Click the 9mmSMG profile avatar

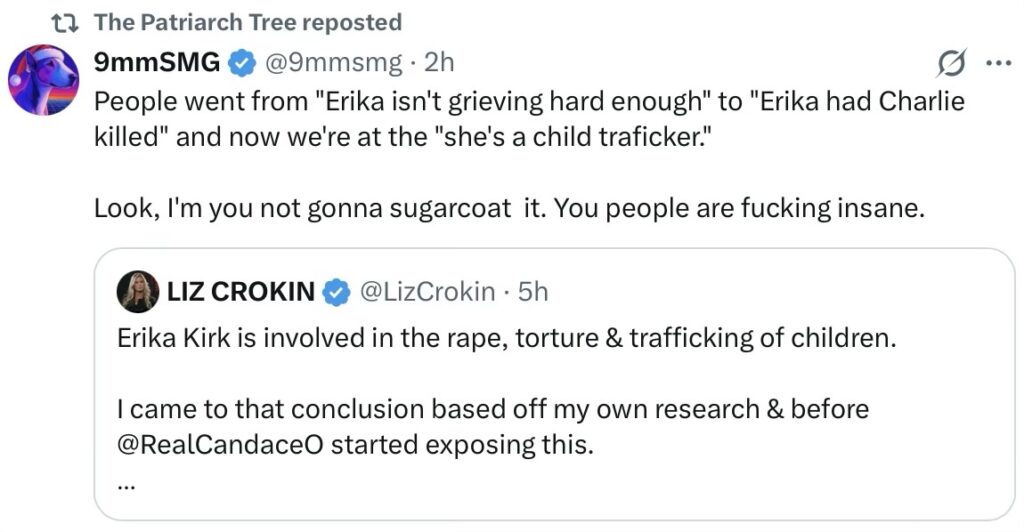point(43,80)
